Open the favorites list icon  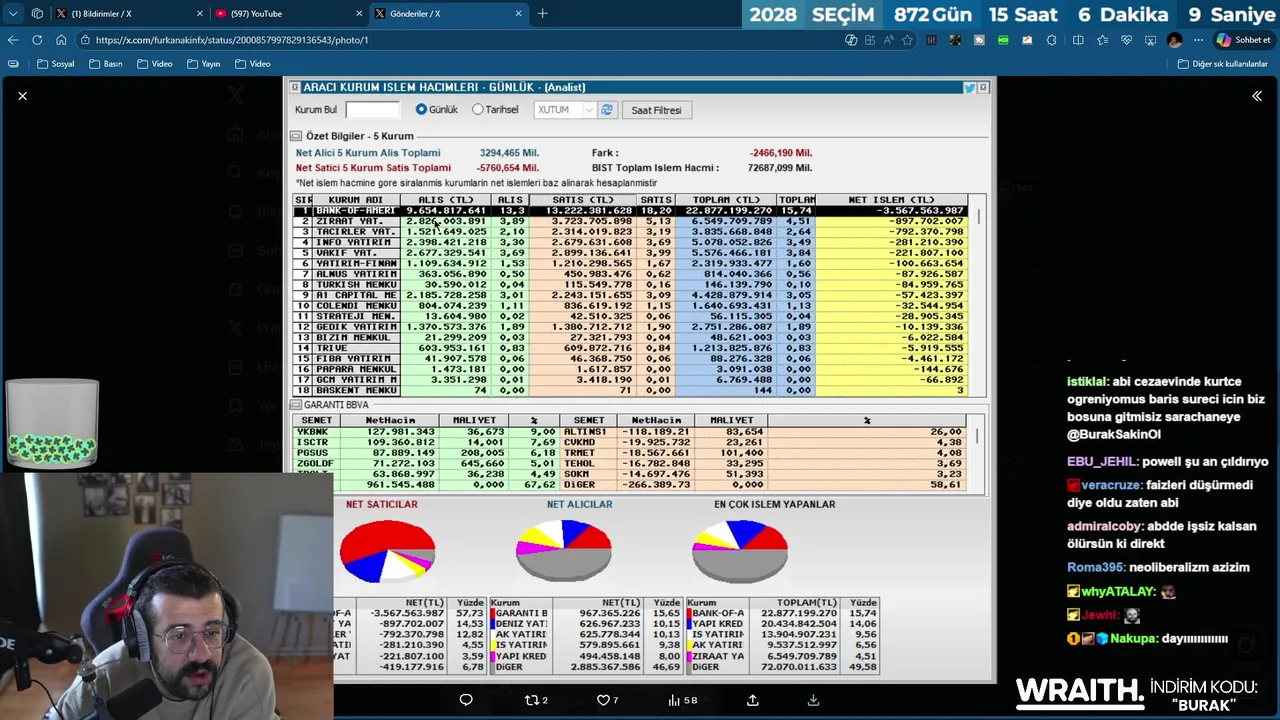coord(1102,40)
